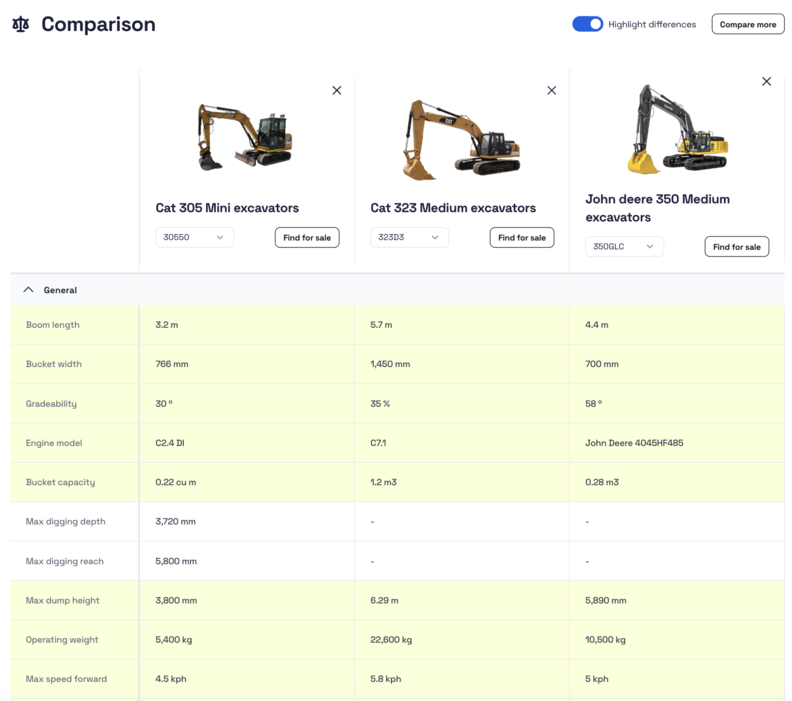
Task: Click Find for sale under Cat 323
Action: coord(522,237)
